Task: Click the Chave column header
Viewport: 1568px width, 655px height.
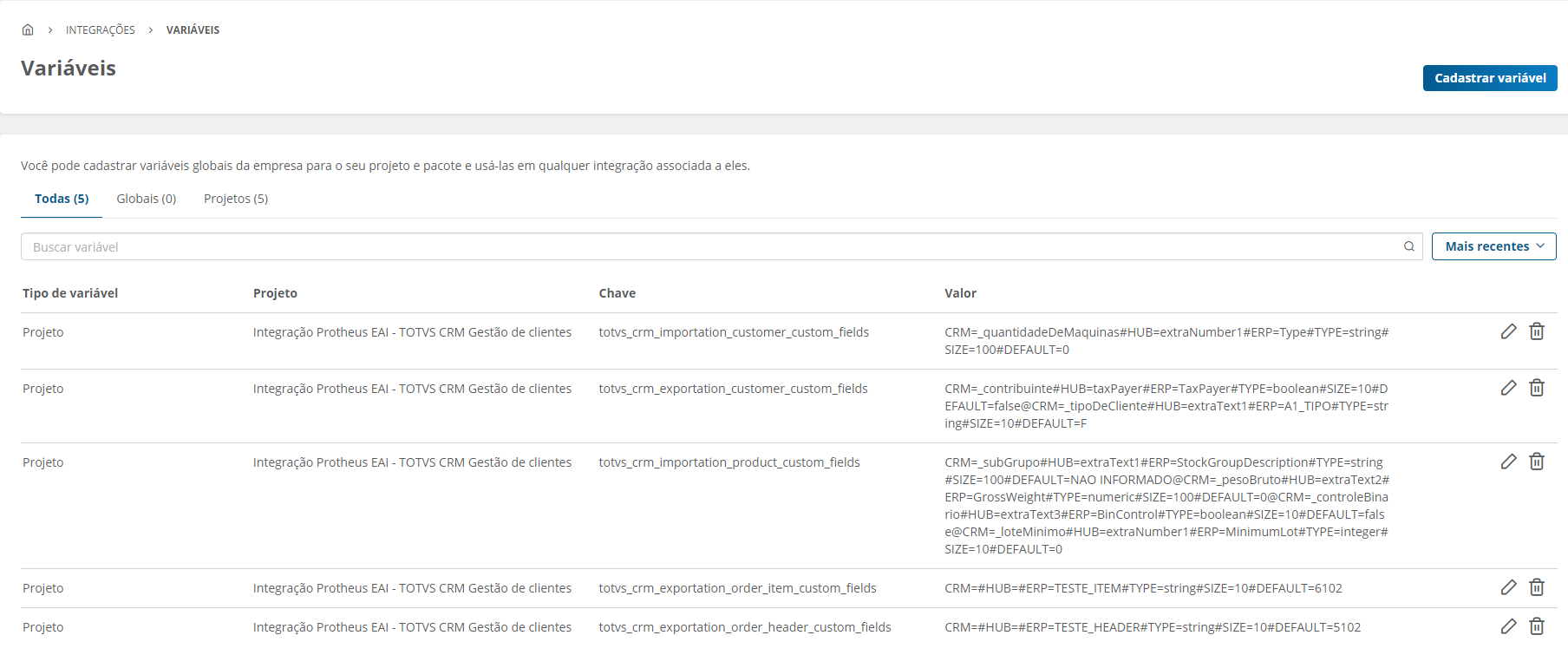Action: tap(617, 293)
